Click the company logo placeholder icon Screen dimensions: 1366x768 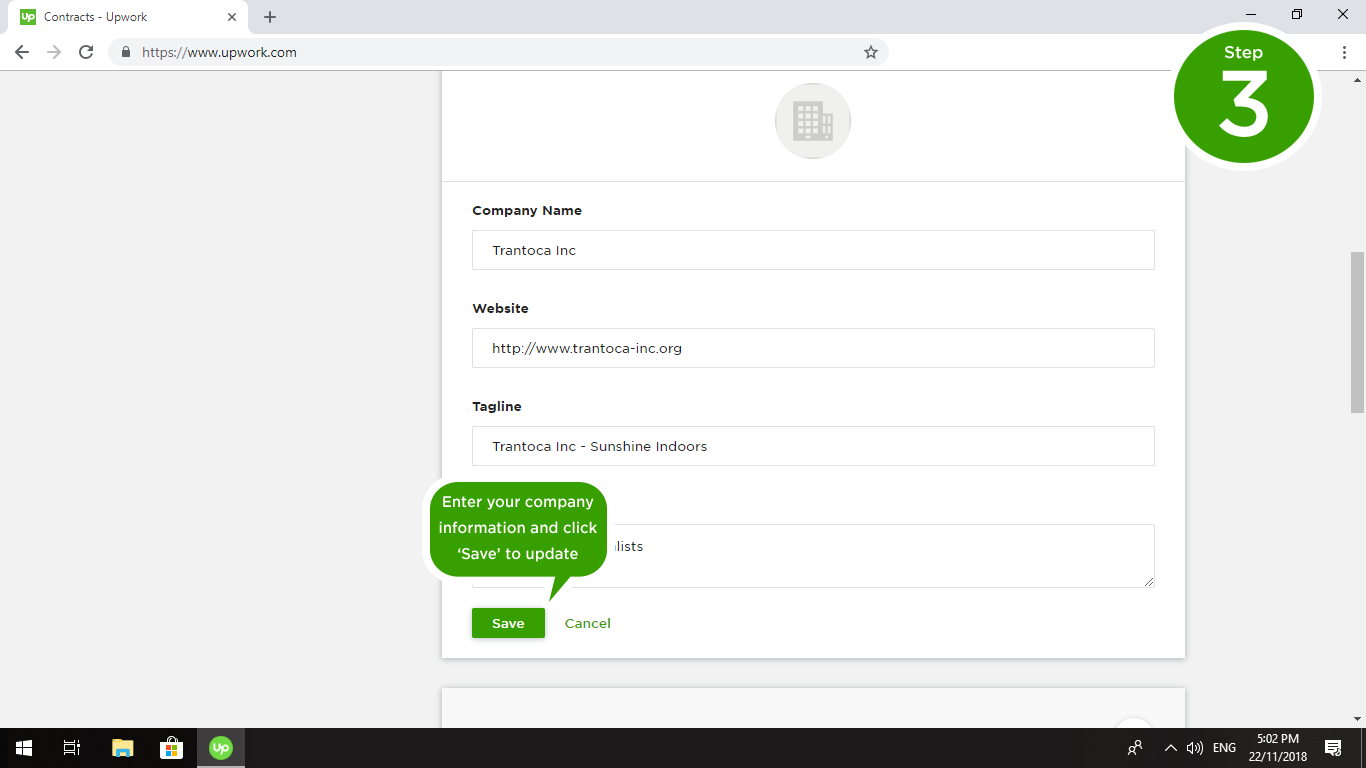tap(812, 121)
